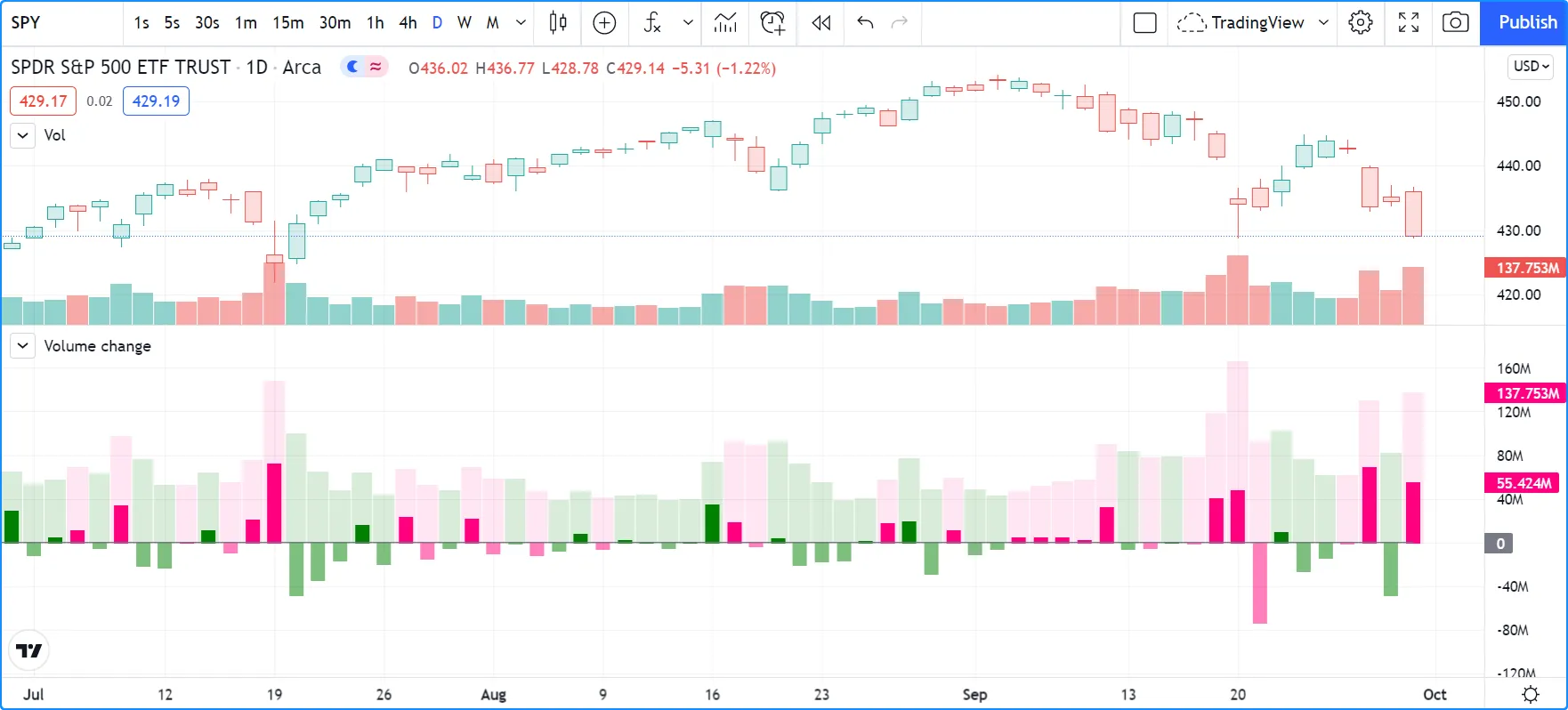The width and height of the screenshot is (1568, 710).
Task: Expand the timeframe intervals dropdown arrow
Action: point(521,23)
